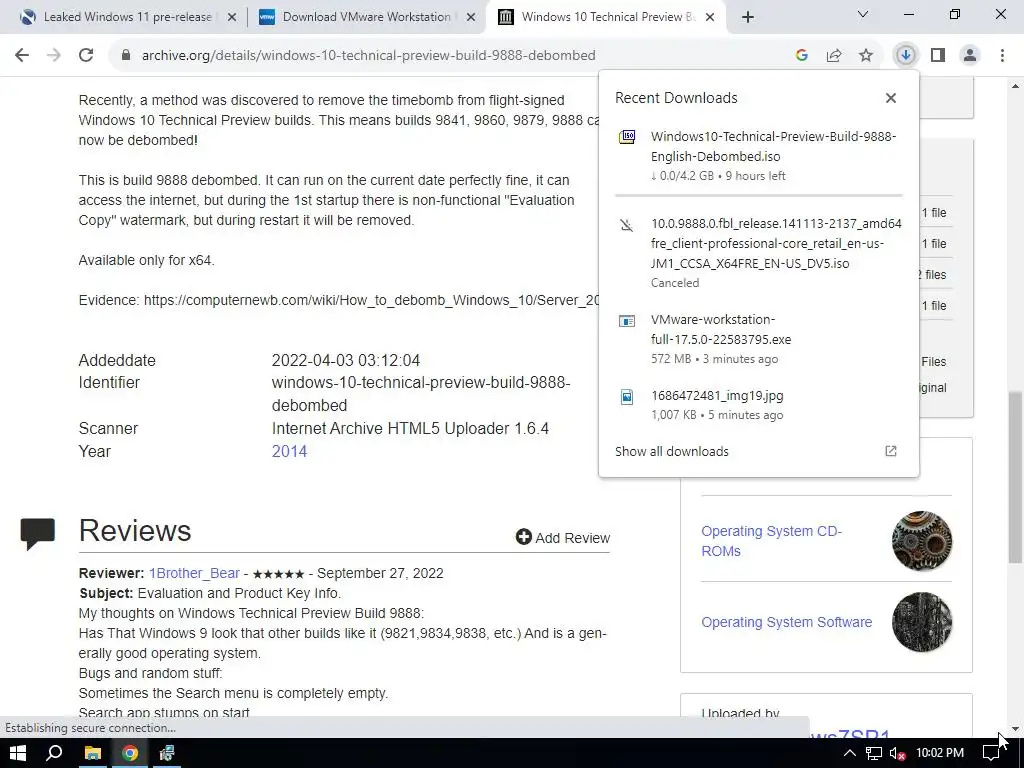Go back to previous page

point(22,56)
